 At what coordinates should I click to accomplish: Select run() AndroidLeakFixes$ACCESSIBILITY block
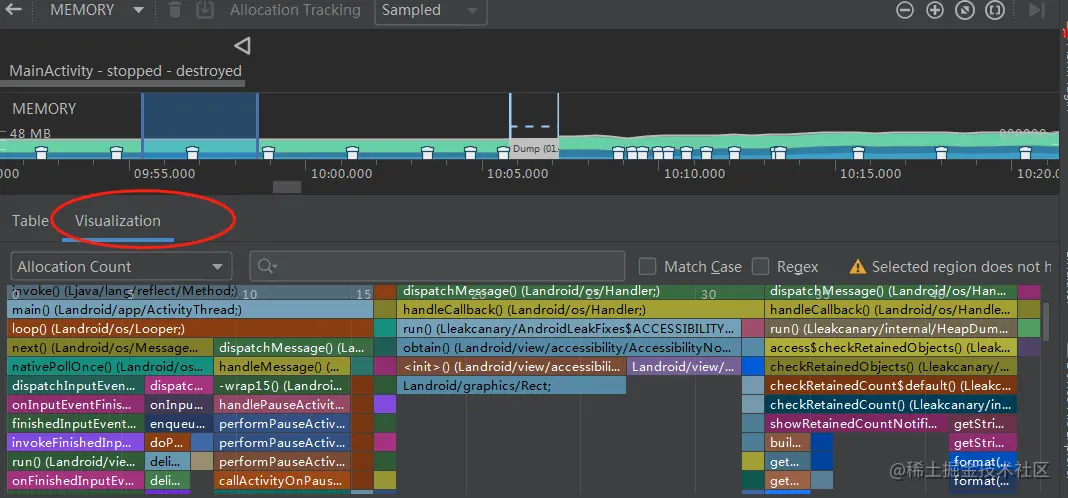569,329
